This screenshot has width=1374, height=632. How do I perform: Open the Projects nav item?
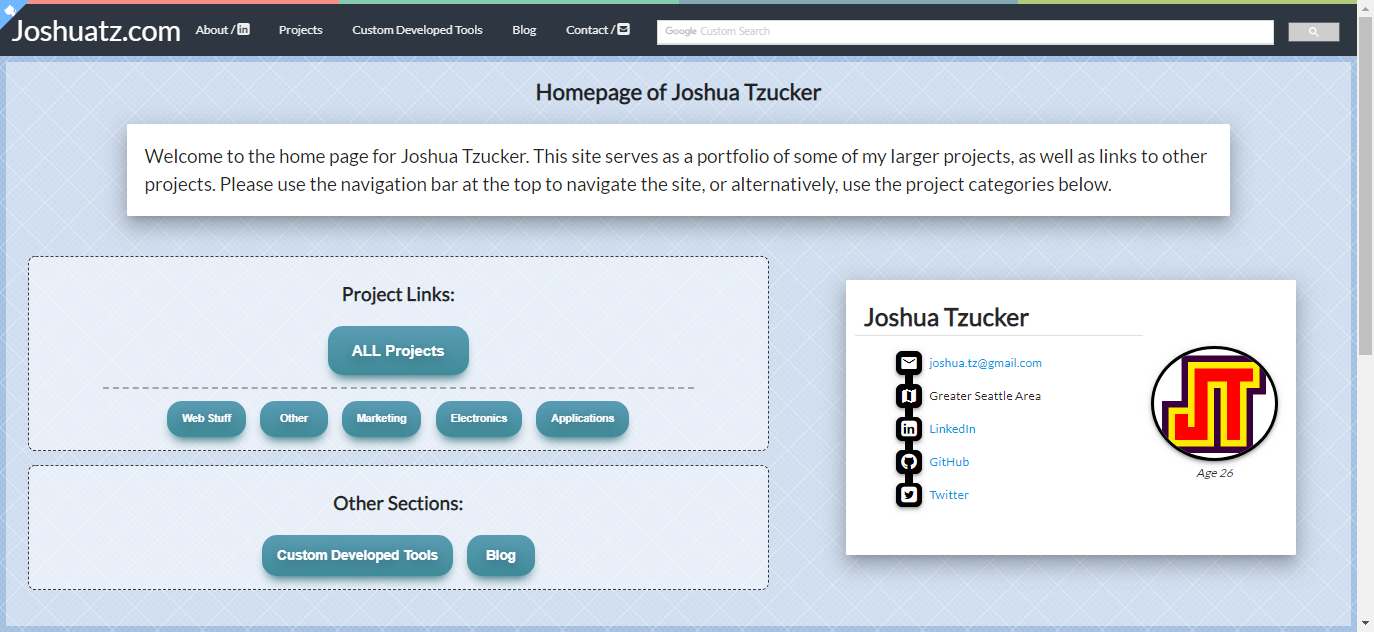(x=300, y=30)
